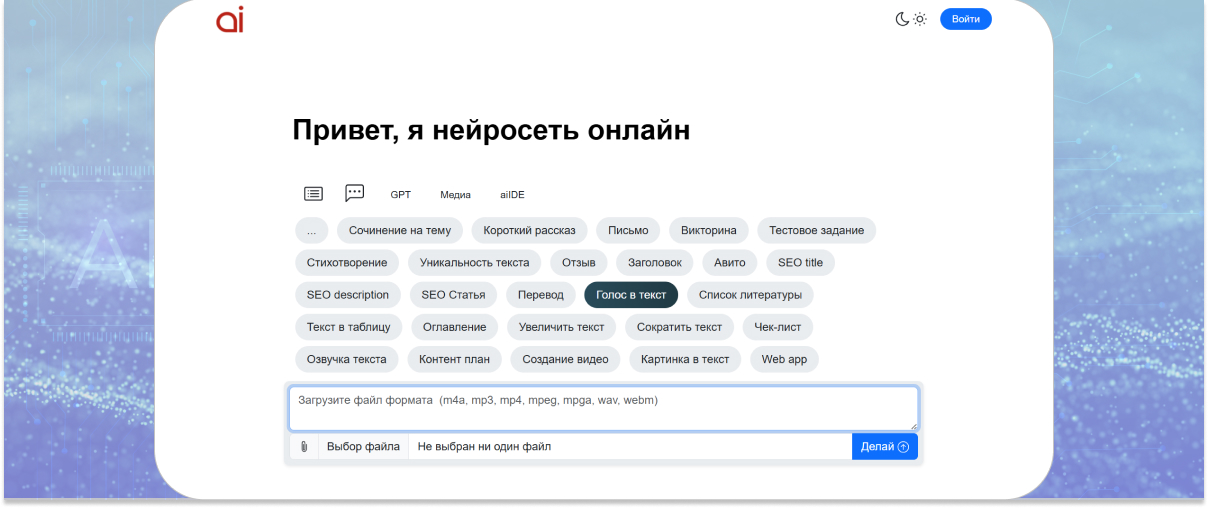Select the Текст в таблицу chip
Screen dimensions: 1208x508
[349, 327]
